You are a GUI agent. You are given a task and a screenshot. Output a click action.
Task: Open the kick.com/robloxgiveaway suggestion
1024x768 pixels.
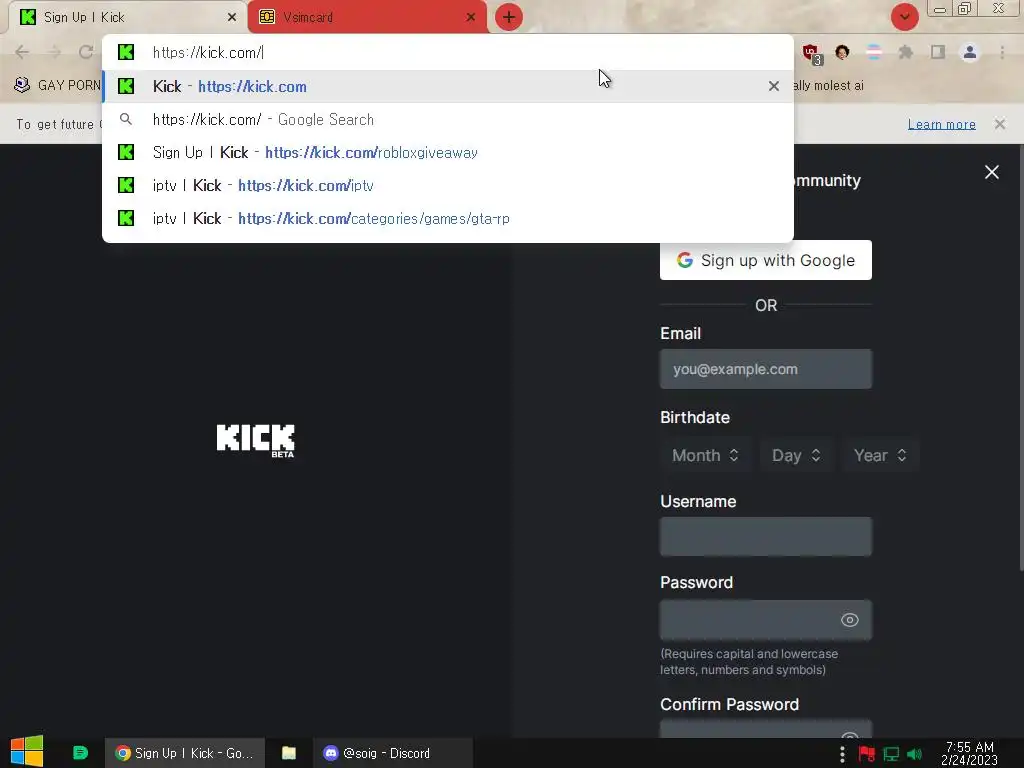click(448, 152)
